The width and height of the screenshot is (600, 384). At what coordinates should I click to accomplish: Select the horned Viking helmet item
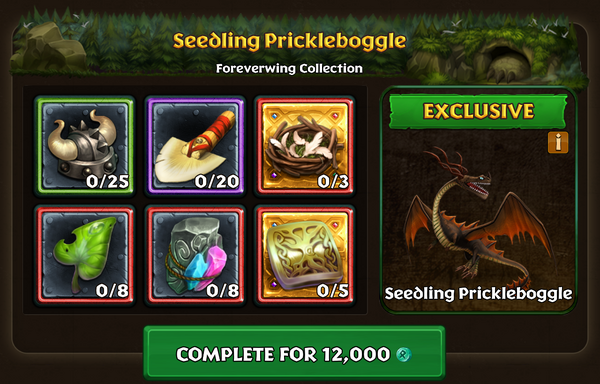(85, 146)
